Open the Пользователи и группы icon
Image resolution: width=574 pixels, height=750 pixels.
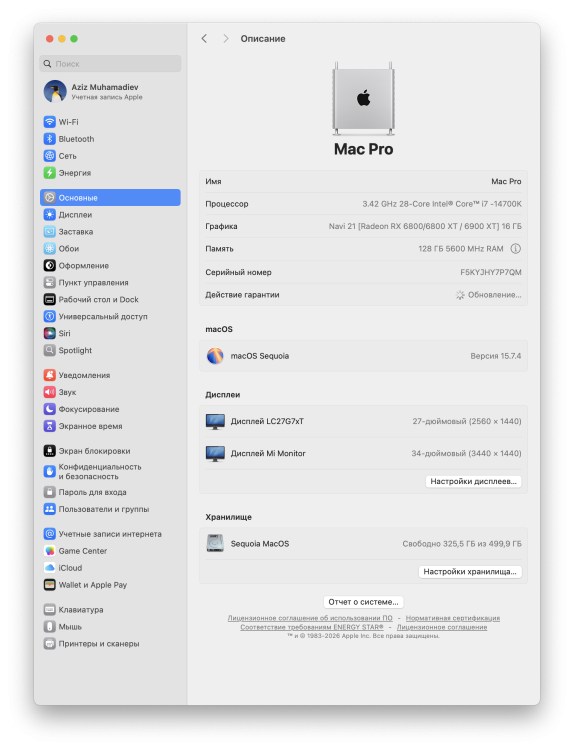pos(50,509)
